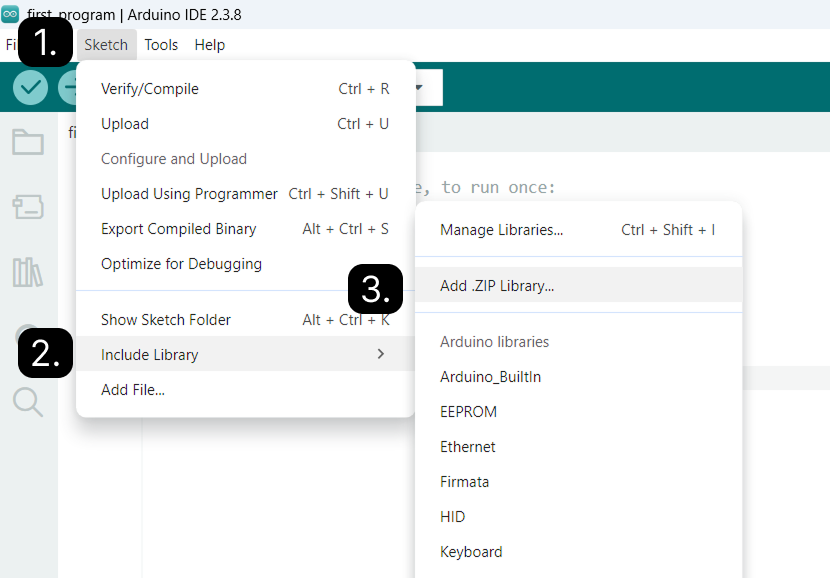830x578 pixels.
Task: Open the Help menu
Action: pos(210,45)
